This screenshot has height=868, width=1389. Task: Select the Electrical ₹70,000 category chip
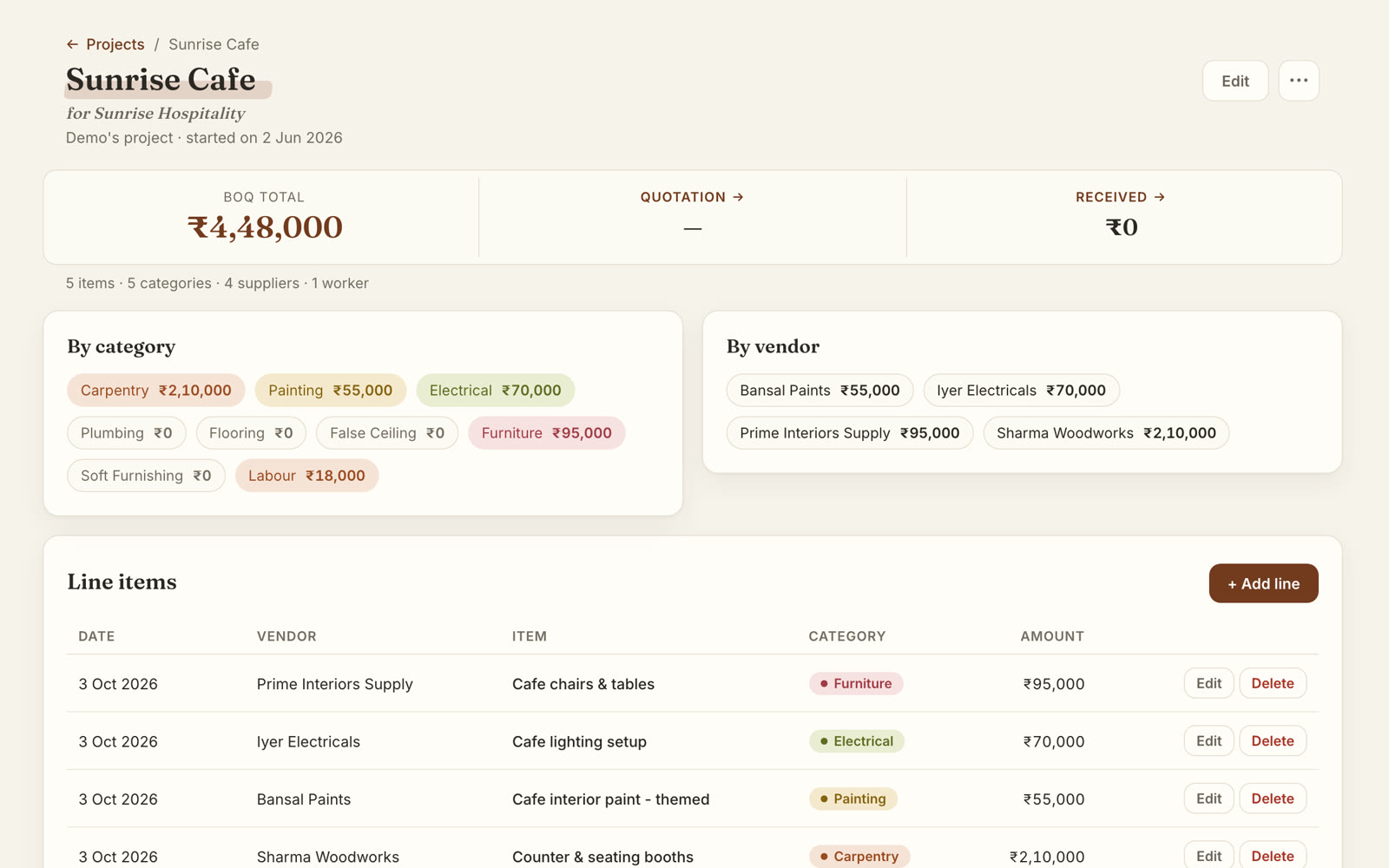click(495, 391)
